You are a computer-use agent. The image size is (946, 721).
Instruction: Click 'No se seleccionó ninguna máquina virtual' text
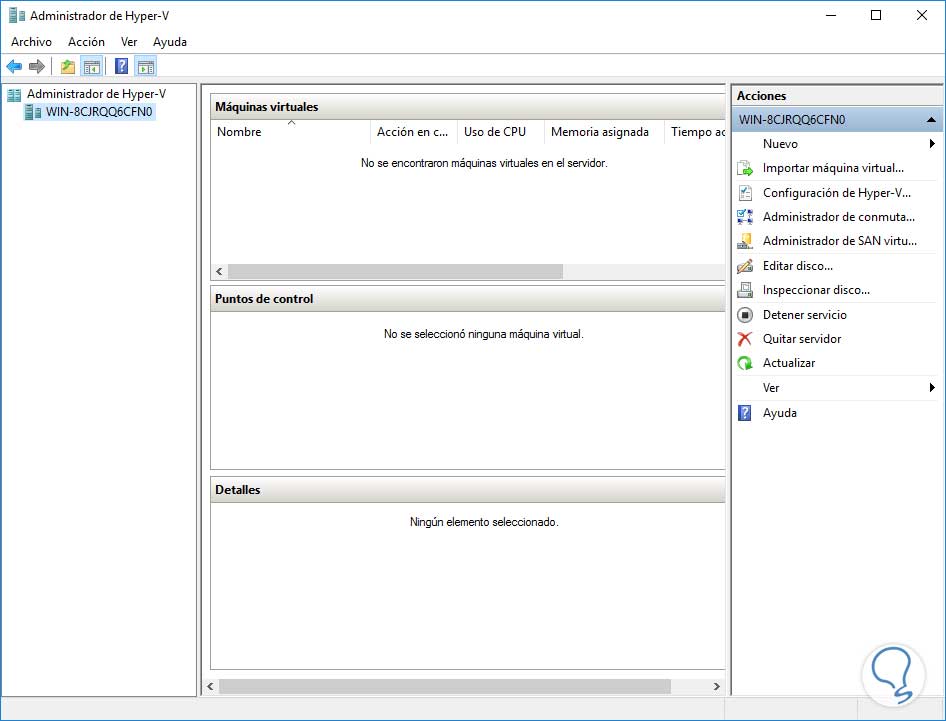[484, 334]
